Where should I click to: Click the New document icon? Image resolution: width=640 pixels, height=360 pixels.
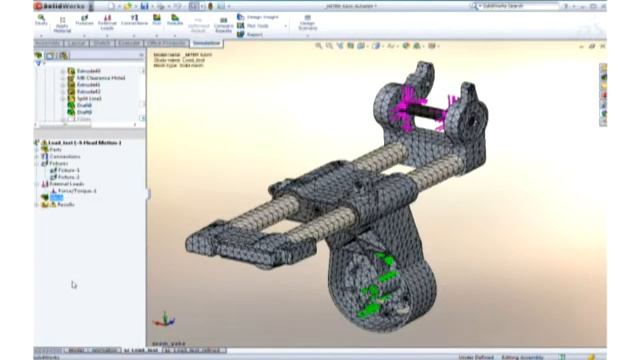[x=112, y=6]
